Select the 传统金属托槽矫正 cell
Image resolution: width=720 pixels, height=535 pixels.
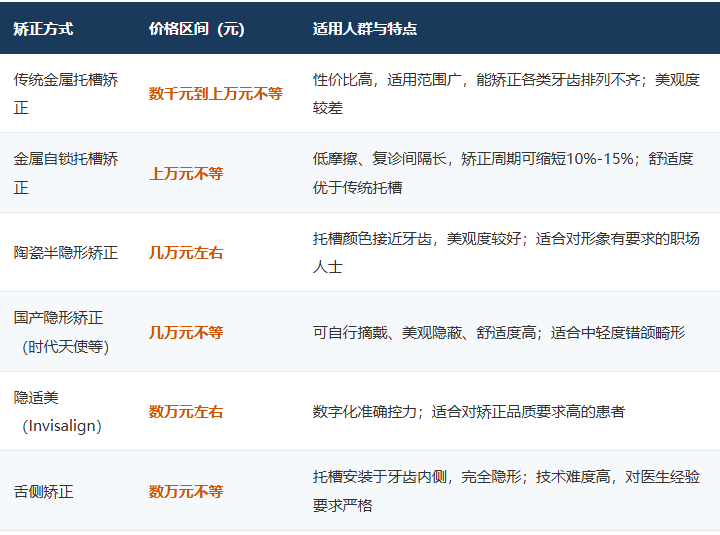click(x=66, y=94)
